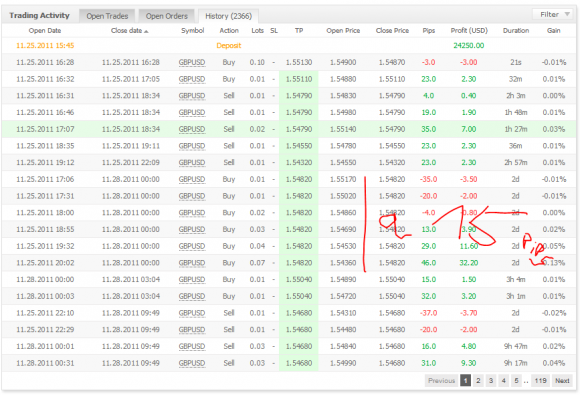Viewport: 580px width, 395px height.
Task: Switch to the Open Trades tab
Action: pos(107,16)
